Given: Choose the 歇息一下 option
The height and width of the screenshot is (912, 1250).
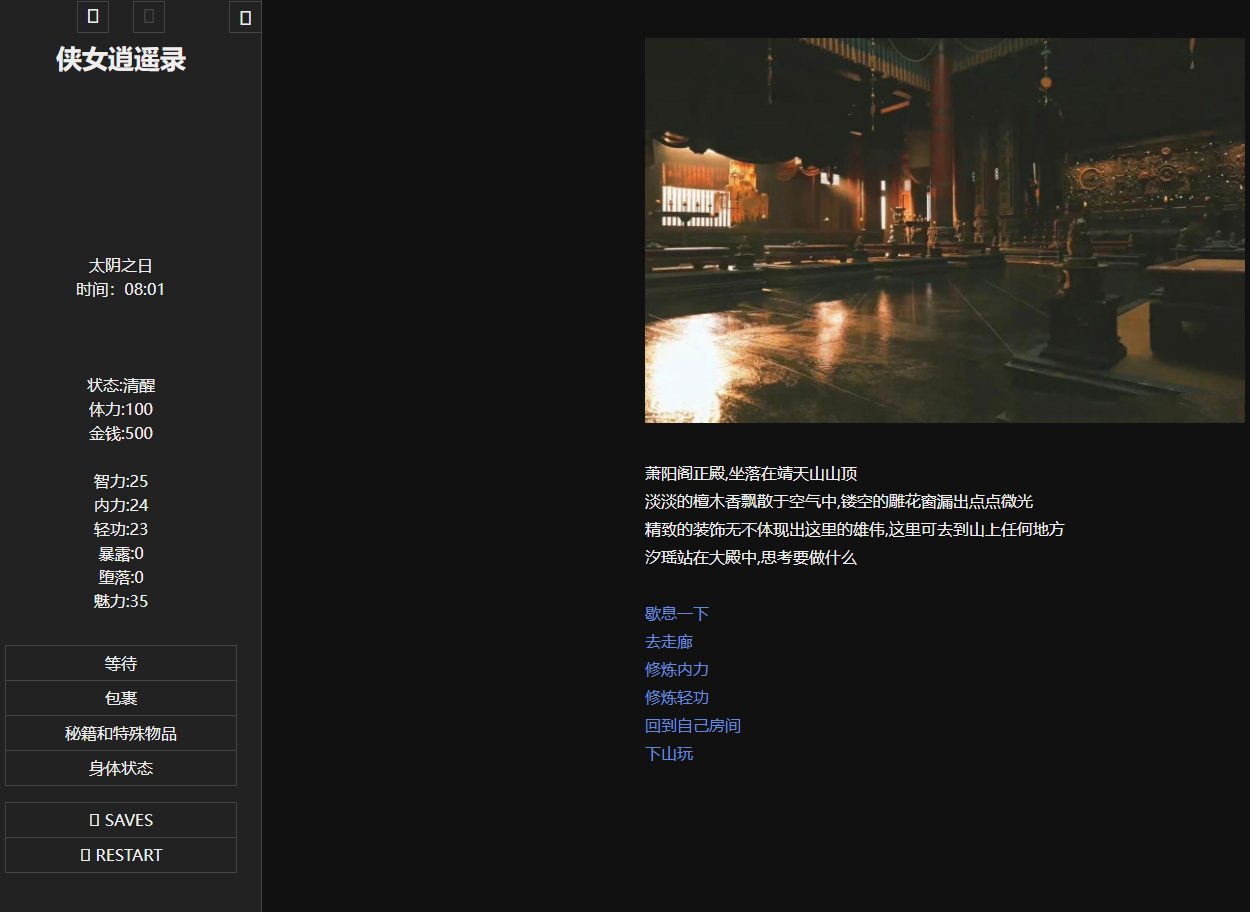Looking at the screenshot, I should point(677,613).
